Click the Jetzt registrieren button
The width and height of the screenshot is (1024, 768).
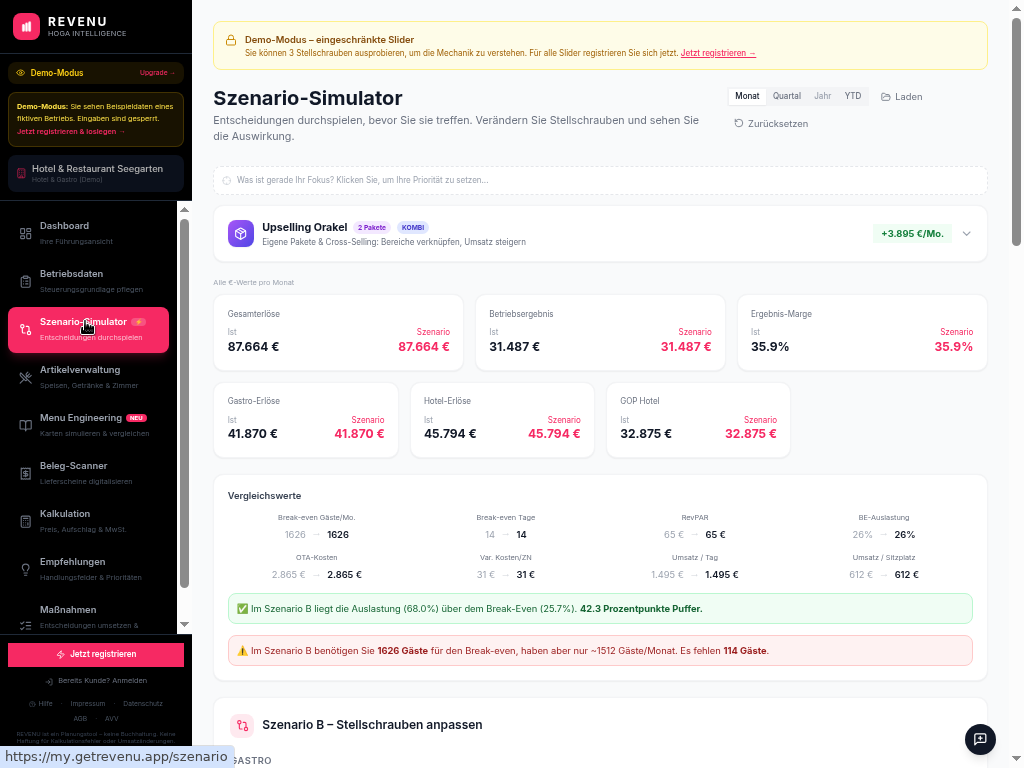point(96,654)
